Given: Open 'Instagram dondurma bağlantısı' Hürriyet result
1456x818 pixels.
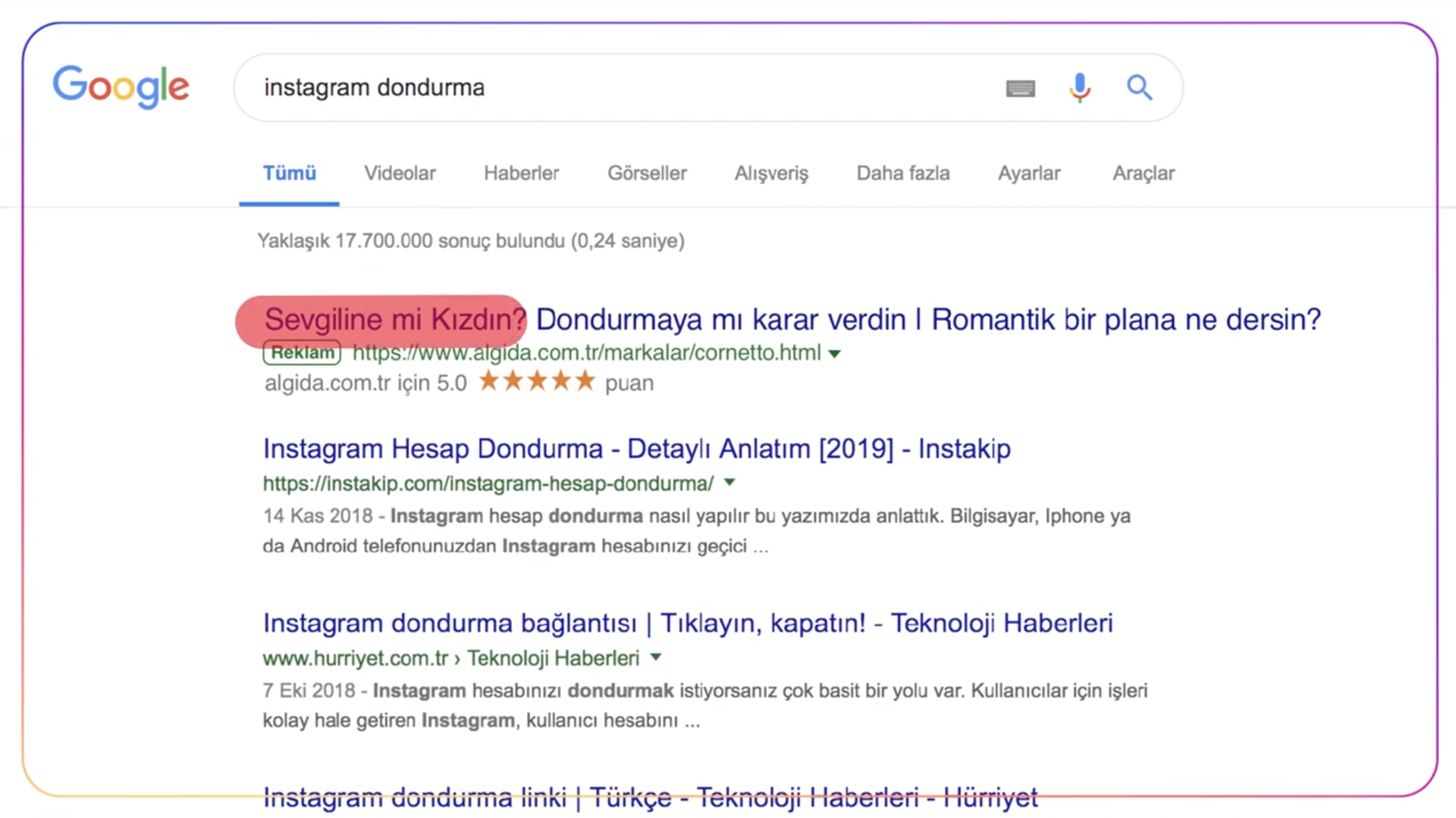Looking at the screenshot, I should [x=688, y=623].
